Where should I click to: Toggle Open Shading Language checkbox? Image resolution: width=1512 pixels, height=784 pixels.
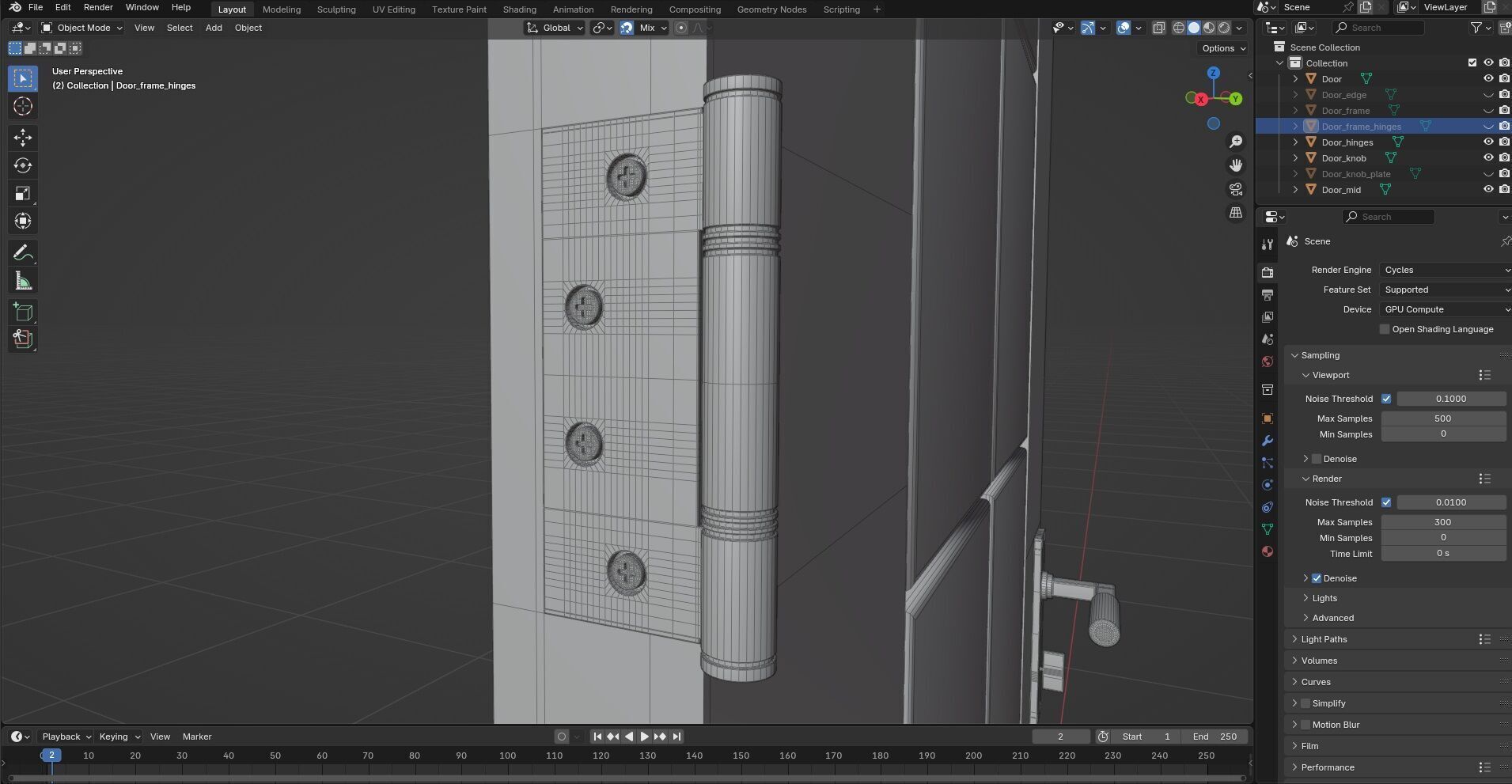pyautogui.click(x=1385, y=329)
